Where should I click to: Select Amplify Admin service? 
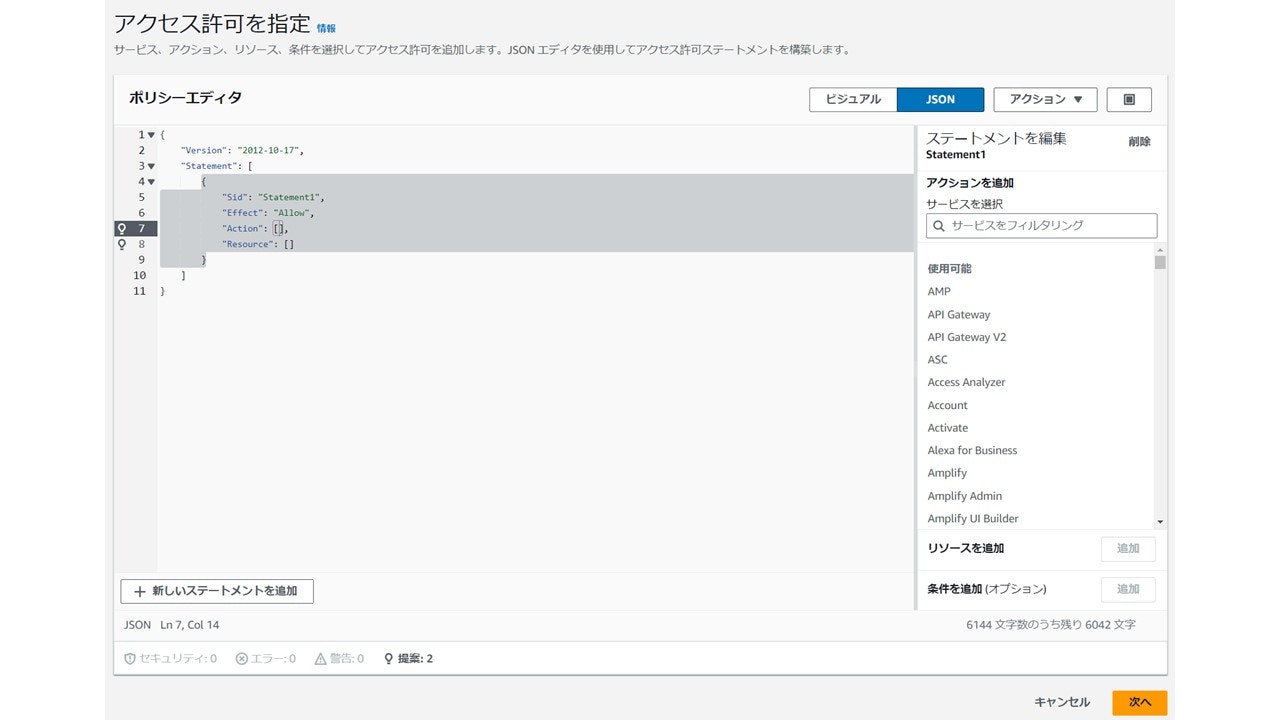[964, 496]
